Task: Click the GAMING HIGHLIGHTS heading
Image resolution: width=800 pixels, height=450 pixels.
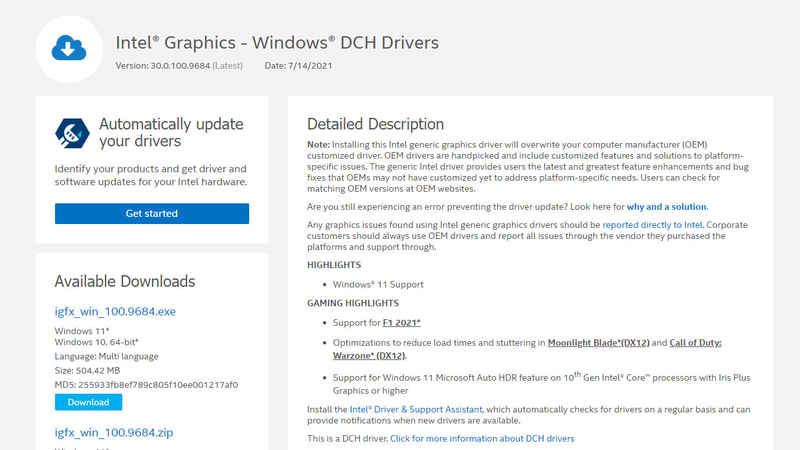Action: click(353, 303)
